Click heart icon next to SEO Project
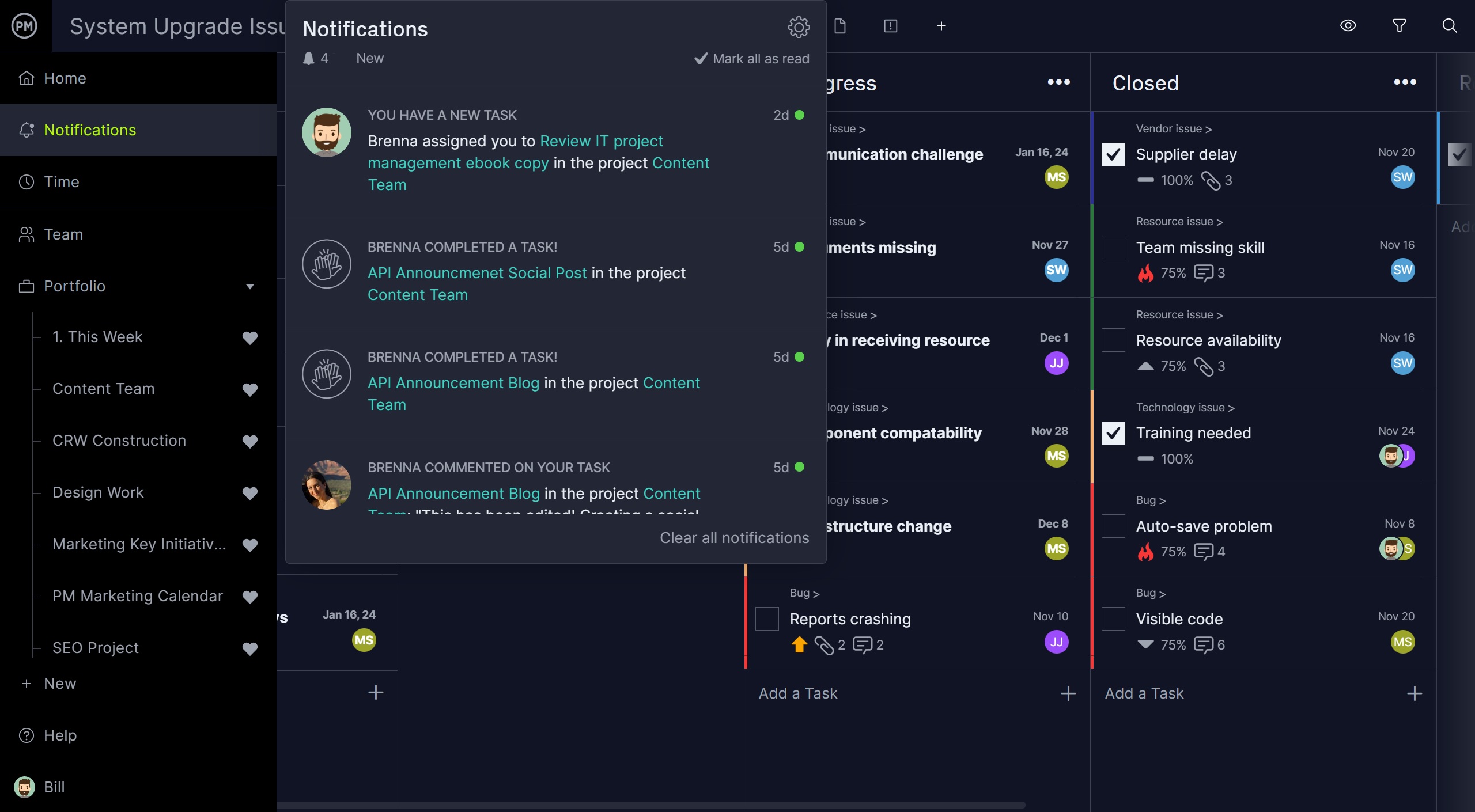This screenshot has width=1475, height=812. pos(249,648)
